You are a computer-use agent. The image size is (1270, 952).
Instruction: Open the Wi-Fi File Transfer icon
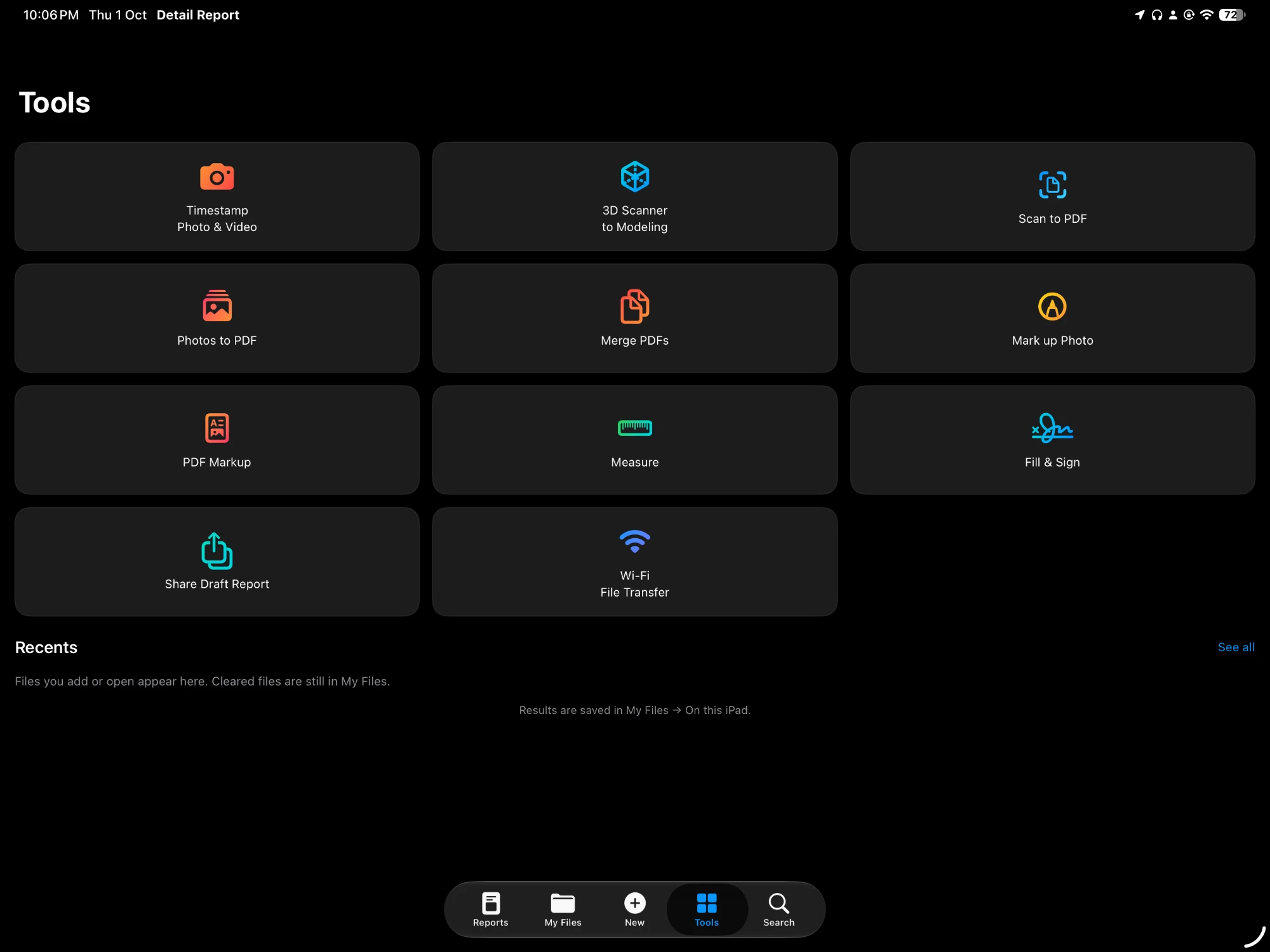pos(634,541)
